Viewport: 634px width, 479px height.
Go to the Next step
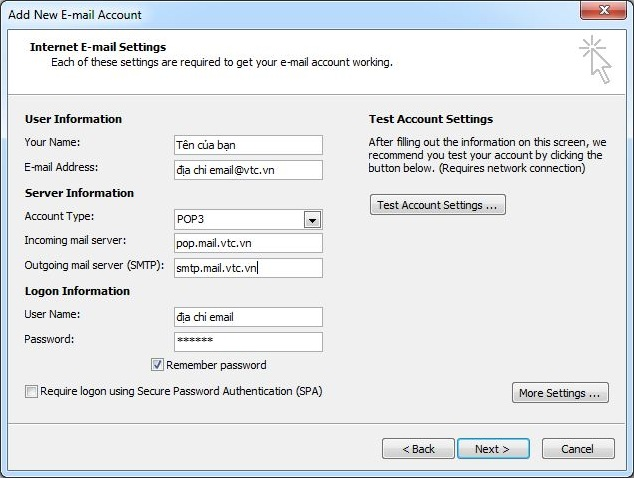(x=492, y=449)
